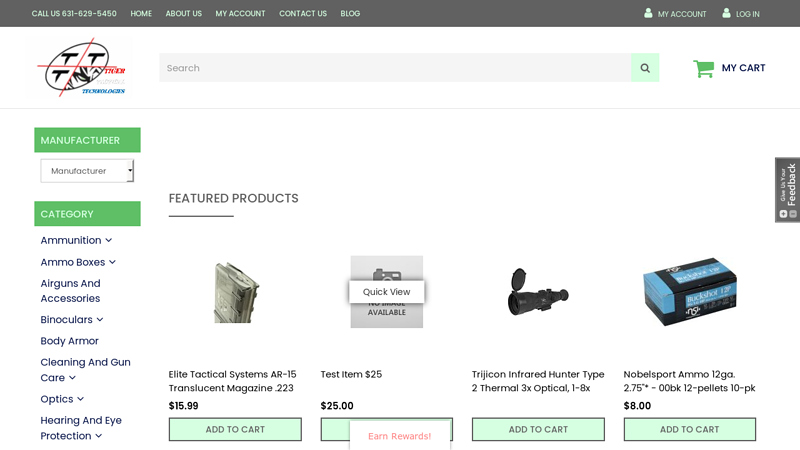This screenshot has width=800, height=450.
Task: Expand the Optics category chevron
Action: point(81,399)
